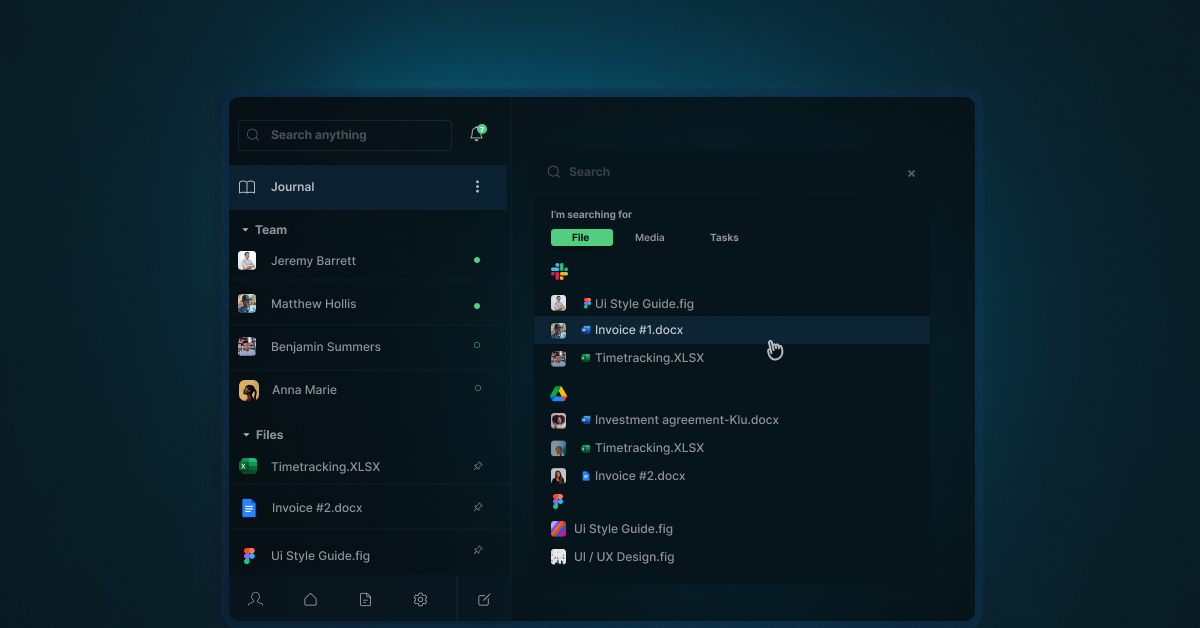The height and width of the screenshot is (628, 1200).
Task: Switch searching filter to Tasks
Action: tap(723, 237)
